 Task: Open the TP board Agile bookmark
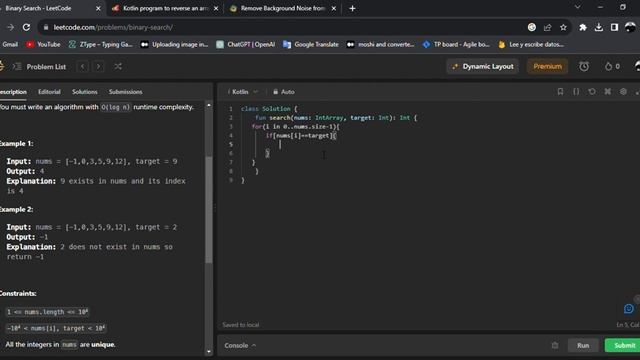click(456, 44)
